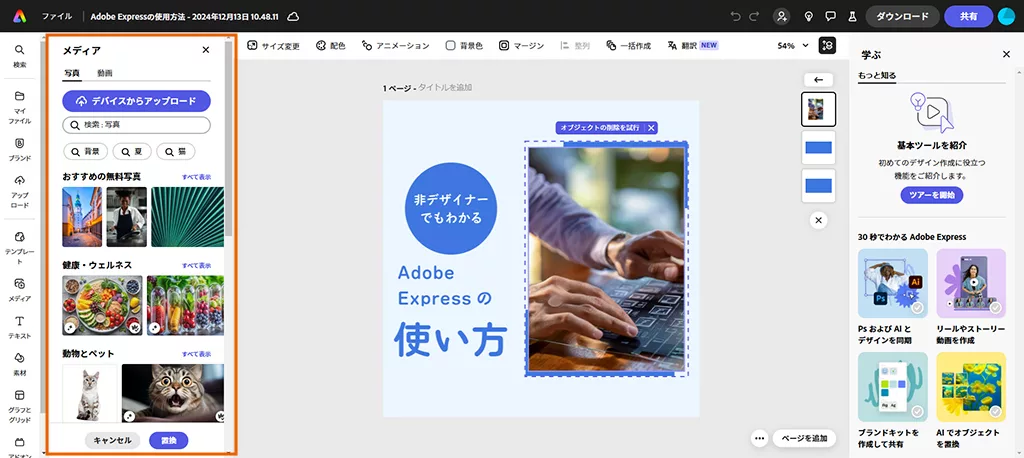Screen dimensions: 1024x458
Task: Open the Brand (ブランド) sidebar icon
Action: [x=20, y=150]
